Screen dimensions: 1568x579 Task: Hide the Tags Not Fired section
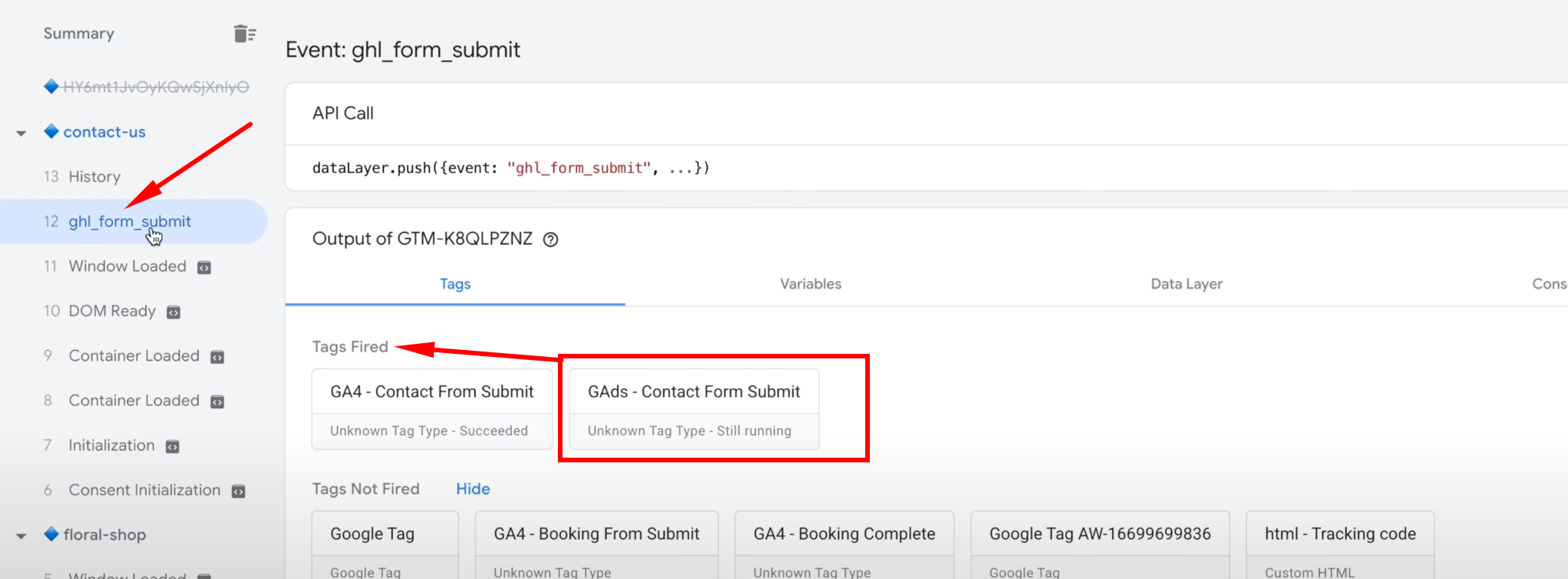click(473, 489)
